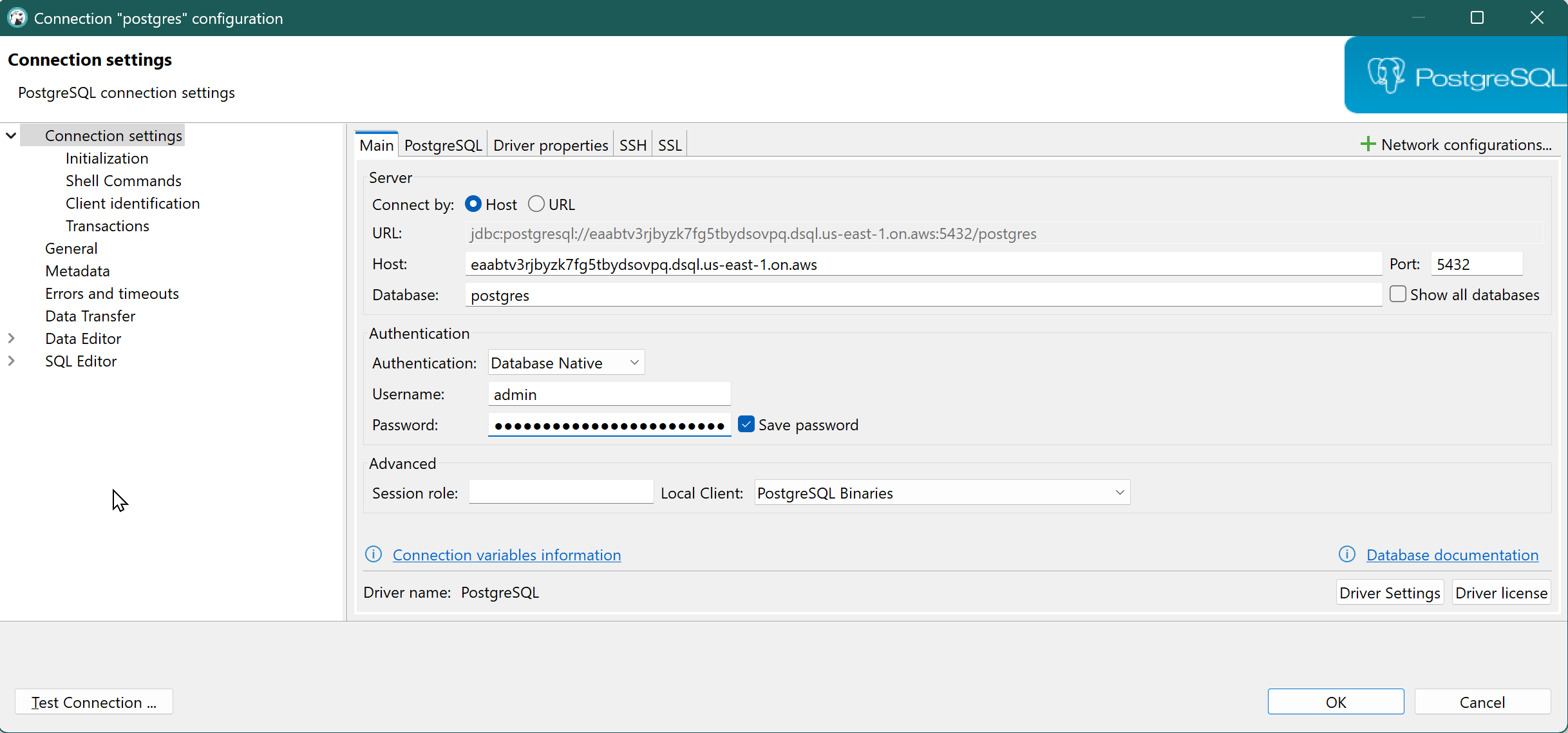Image resolution: width=1568 pixels, height=733 pixels.
Task: Click the Cancel button
Action: click(x=1482, y=702)
